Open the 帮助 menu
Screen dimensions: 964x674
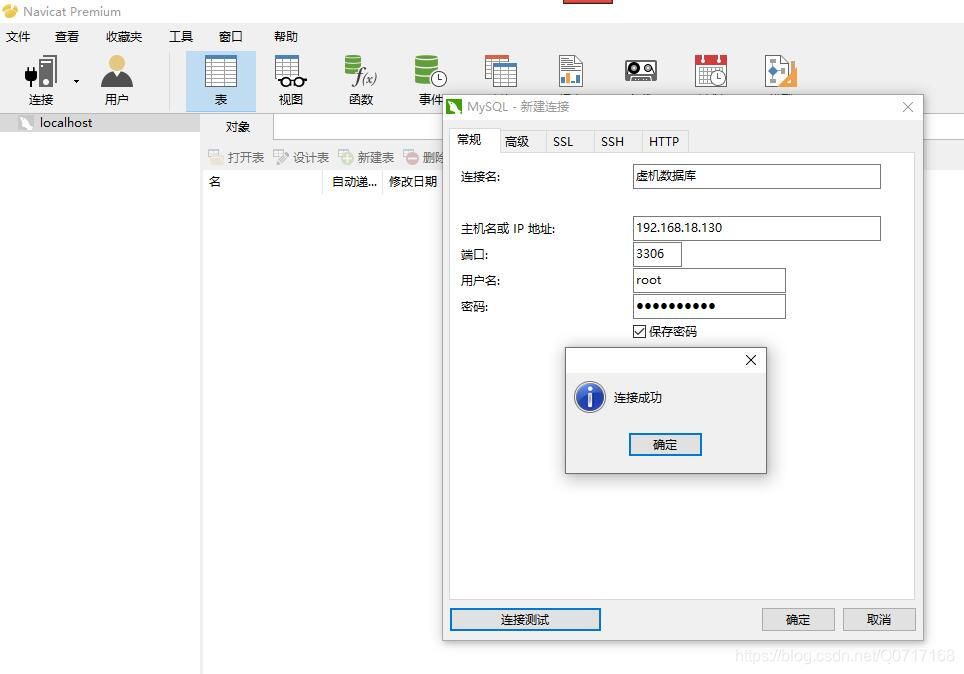285,37
